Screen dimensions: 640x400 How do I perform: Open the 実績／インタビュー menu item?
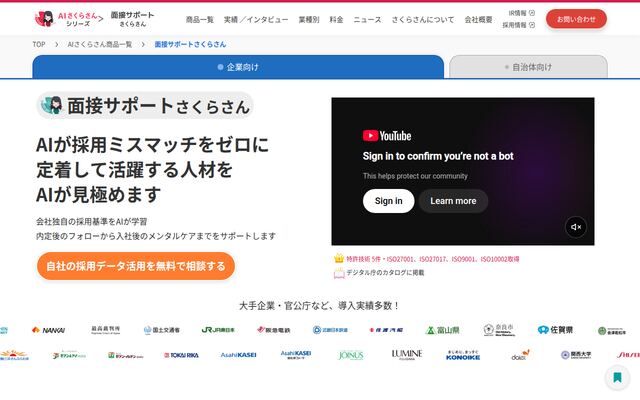point(256,20)
